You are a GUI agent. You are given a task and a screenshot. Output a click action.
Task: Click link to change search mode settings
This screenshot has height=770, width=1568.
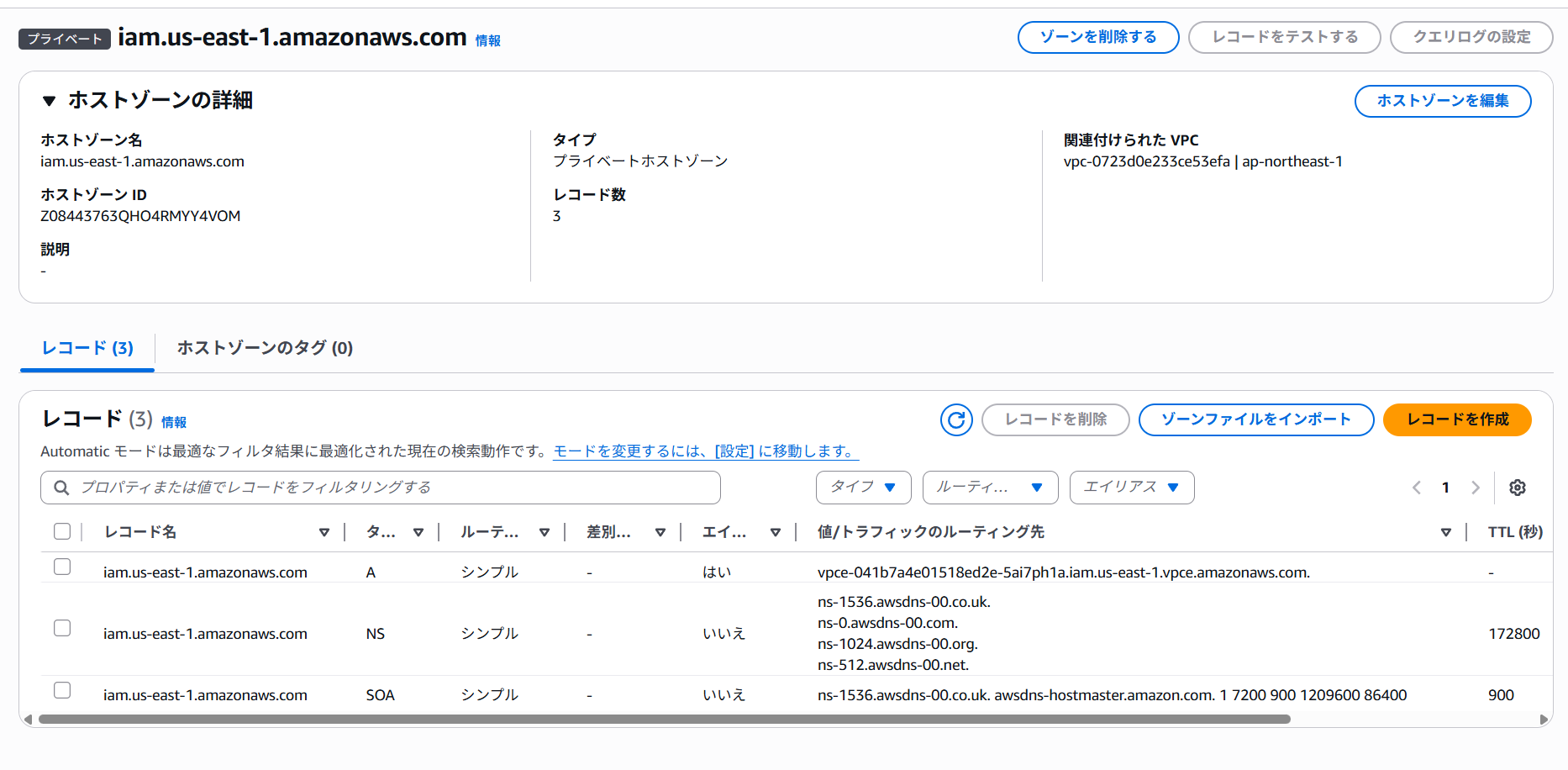pos(706,451)
